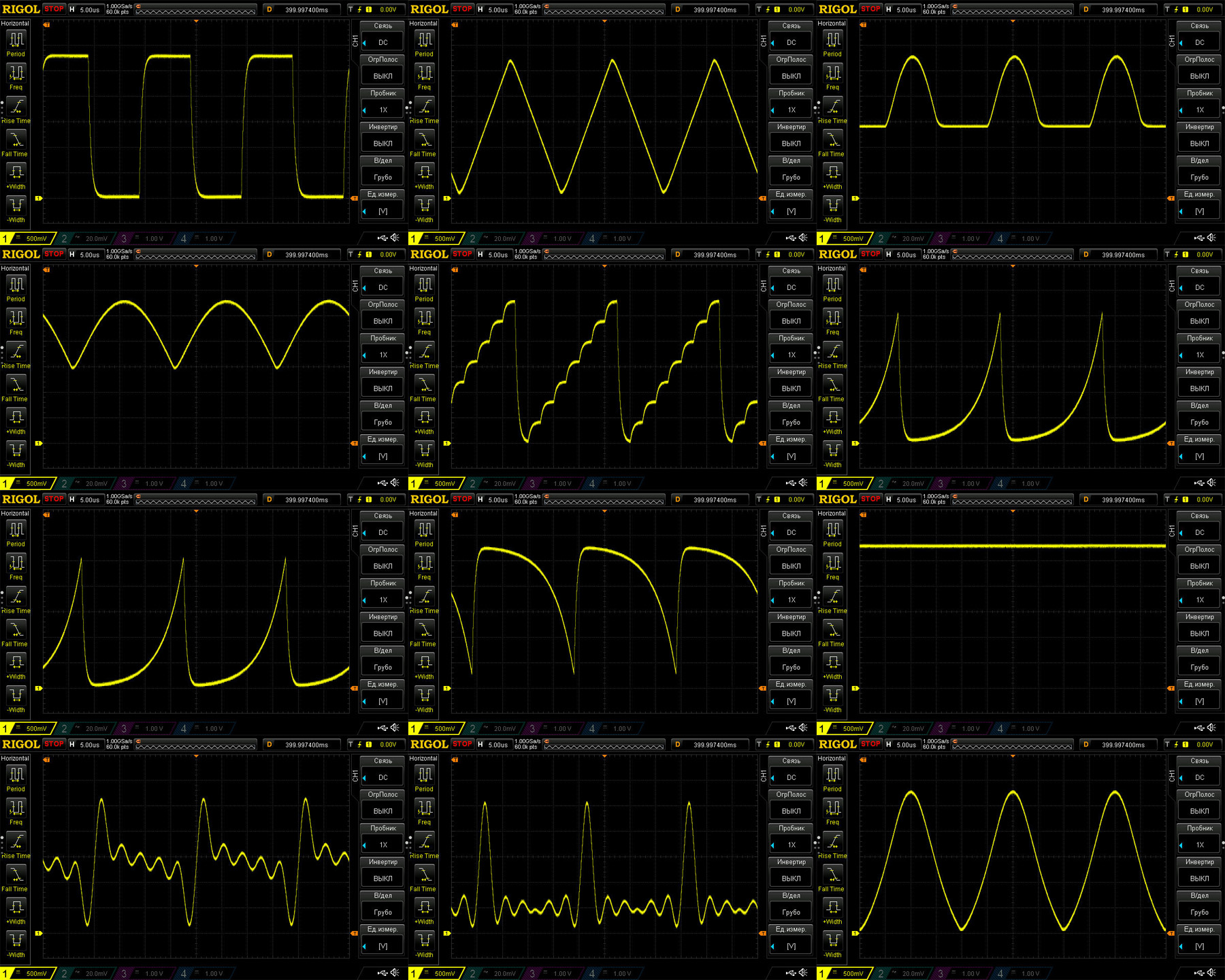Open Пробник 1X selector in triangle wave panel
1225x980 pixels.
pos(791,110)
